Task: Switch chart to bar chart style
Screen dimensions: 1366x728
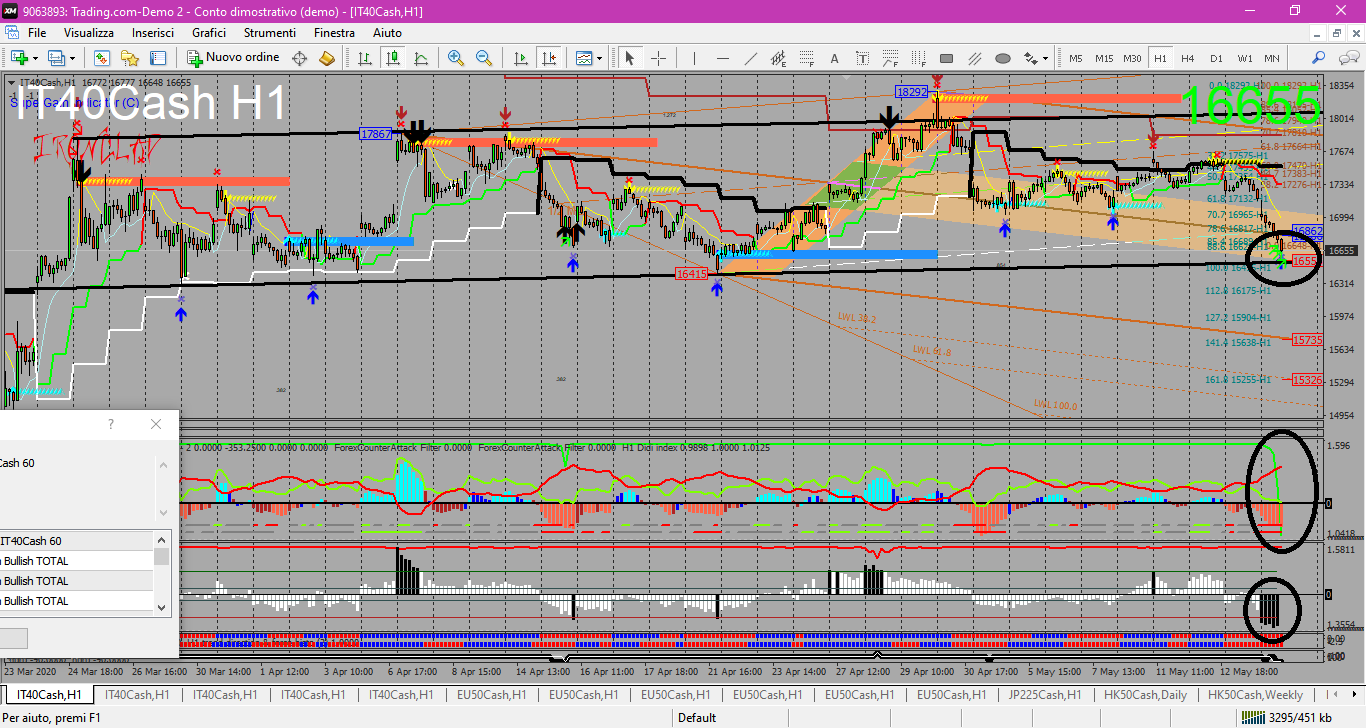Action: point(365,58)
